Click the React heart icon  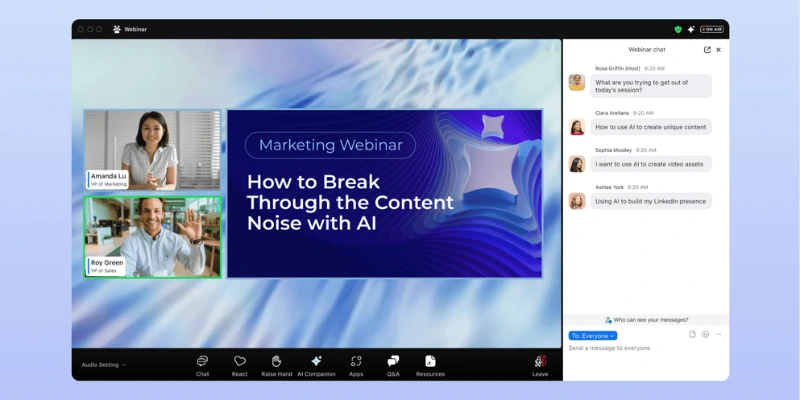pyautogui.click(x=240, y=364)
